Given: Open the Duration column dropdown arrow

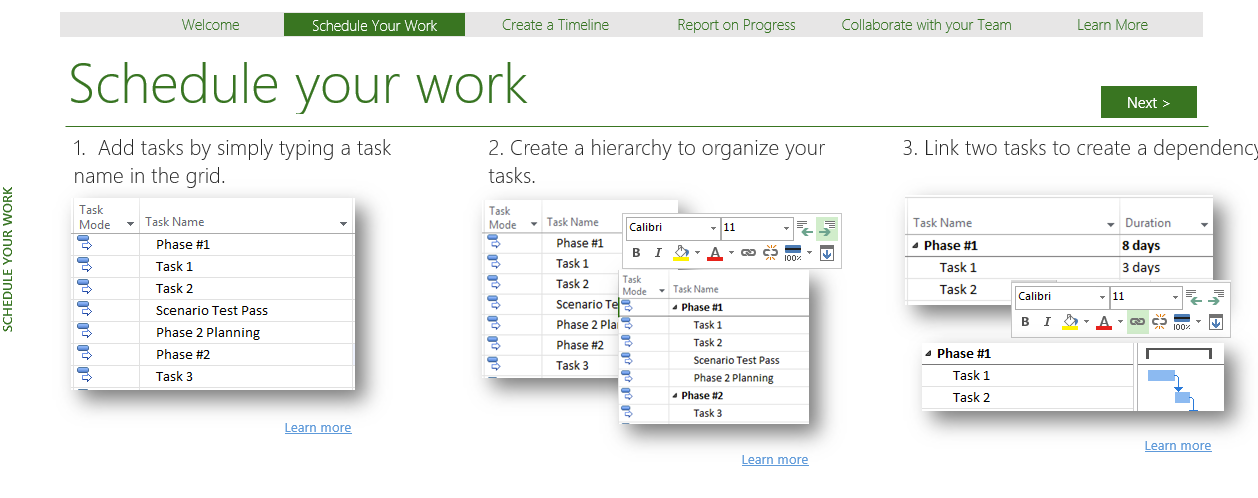Looking at the screenshot, I should pyautogui.click(x=1204, y=224).
